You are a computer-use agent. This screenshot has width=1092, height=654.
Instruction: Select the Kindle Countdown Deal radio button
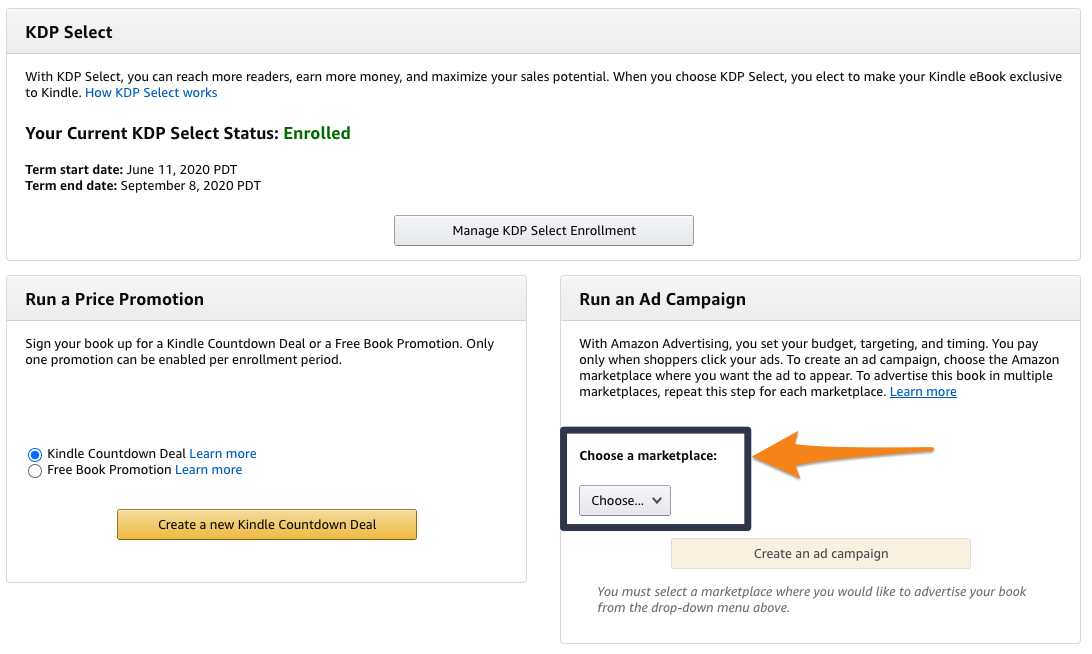coord(35,453)
